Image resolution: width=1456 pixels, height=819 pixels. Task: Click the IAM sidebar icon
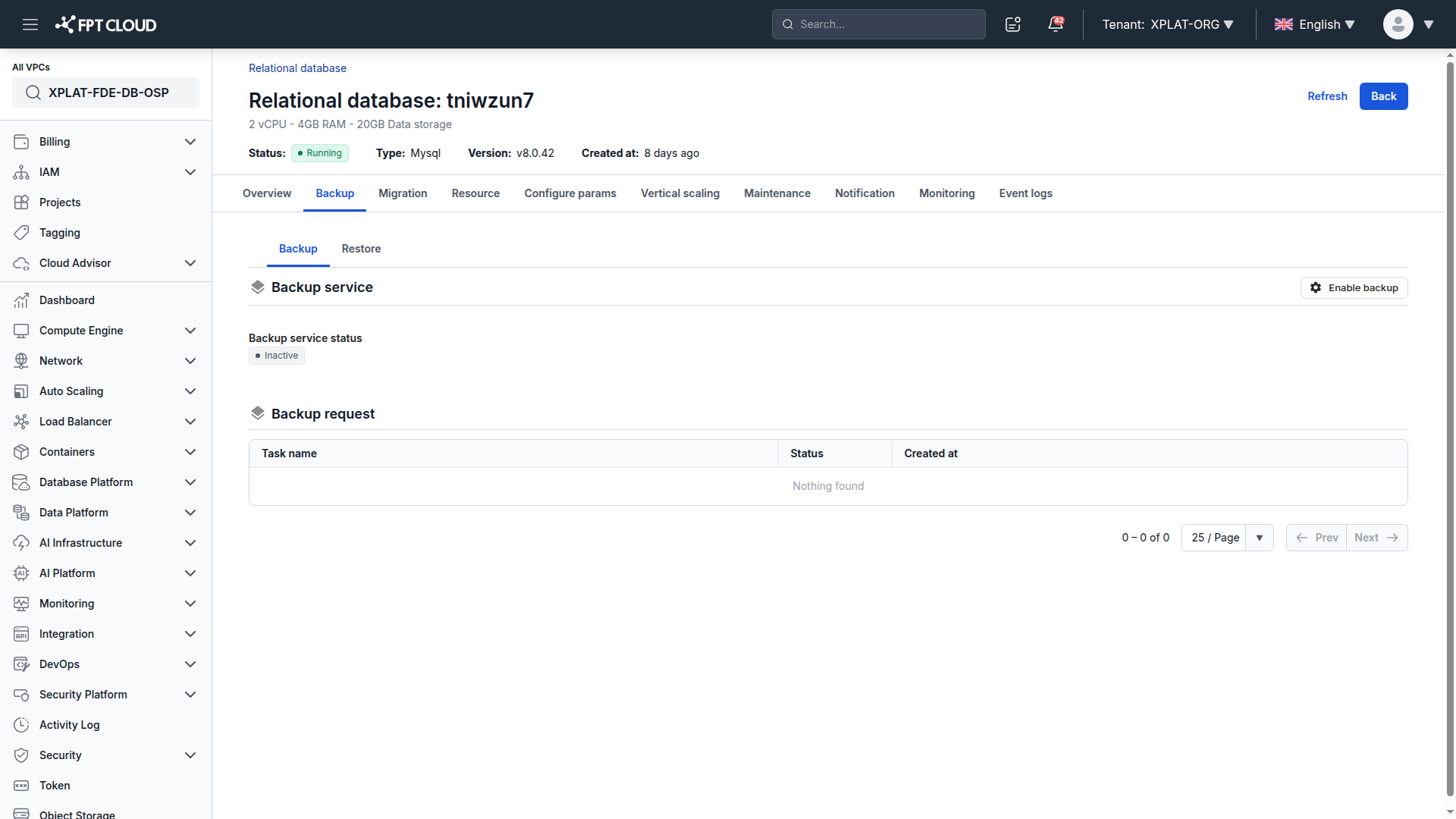(21, 172)
